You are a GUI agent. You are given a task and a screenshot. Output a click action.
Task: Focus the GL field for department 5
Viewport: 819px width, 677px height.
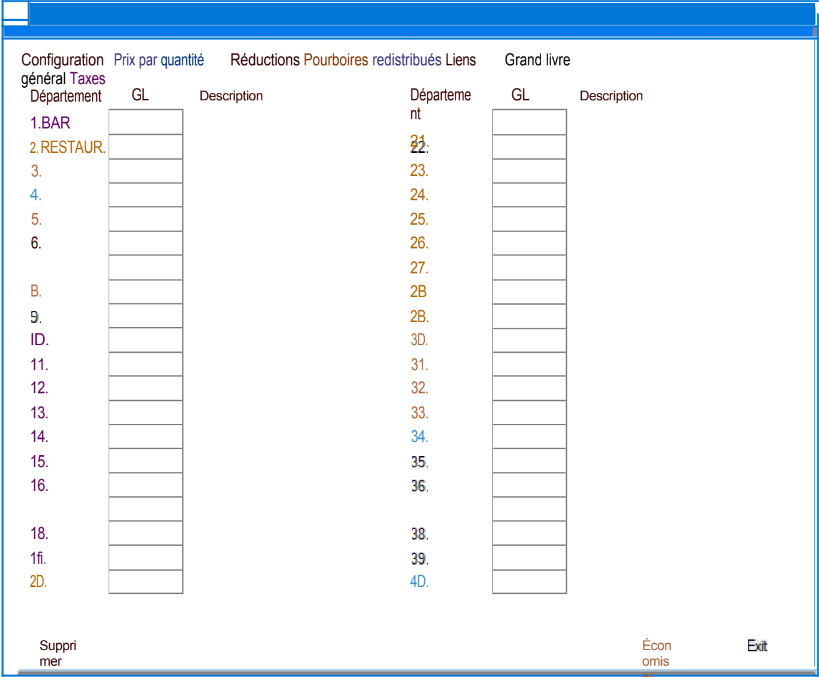pyautogui.click(x=146, y=219)
